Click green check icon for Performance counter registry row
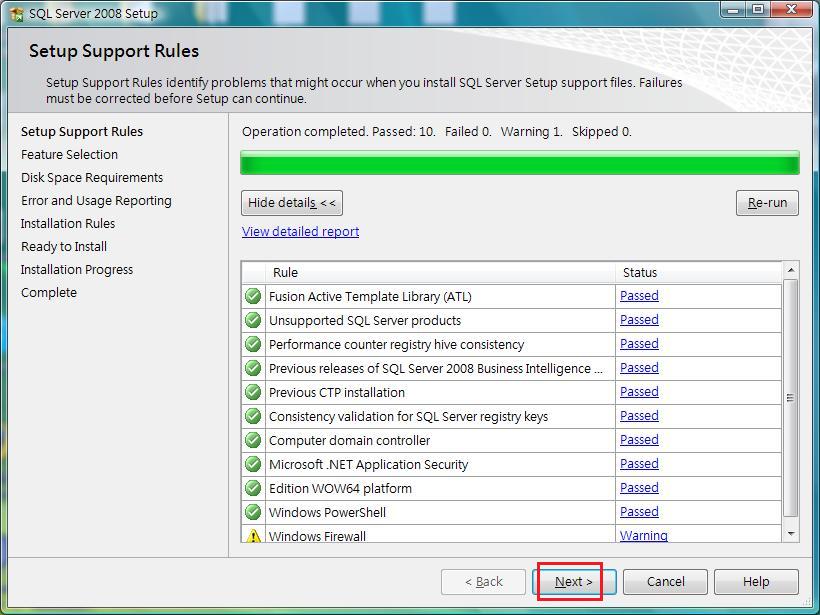The image size is (820, 615). [253, 344]
